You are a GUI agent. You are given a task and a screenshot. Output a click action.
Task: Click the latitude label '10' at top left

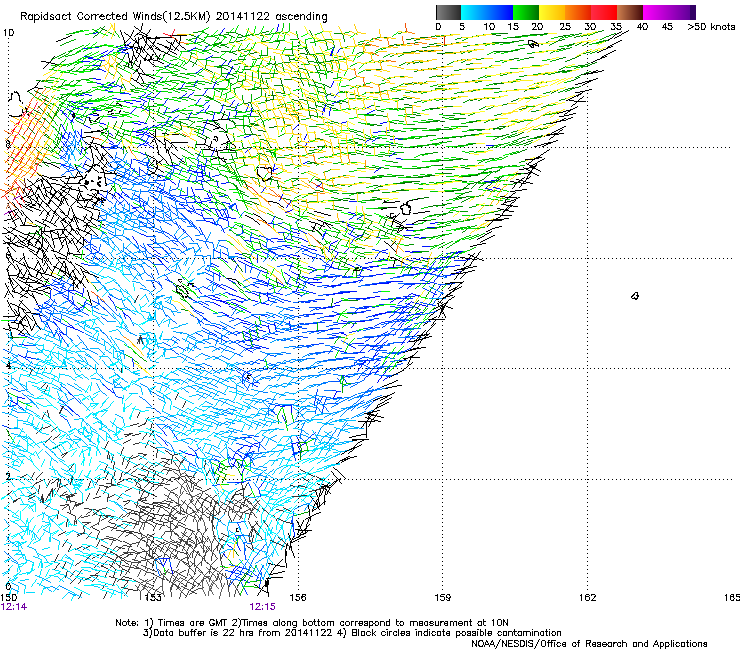coord(8,33)
